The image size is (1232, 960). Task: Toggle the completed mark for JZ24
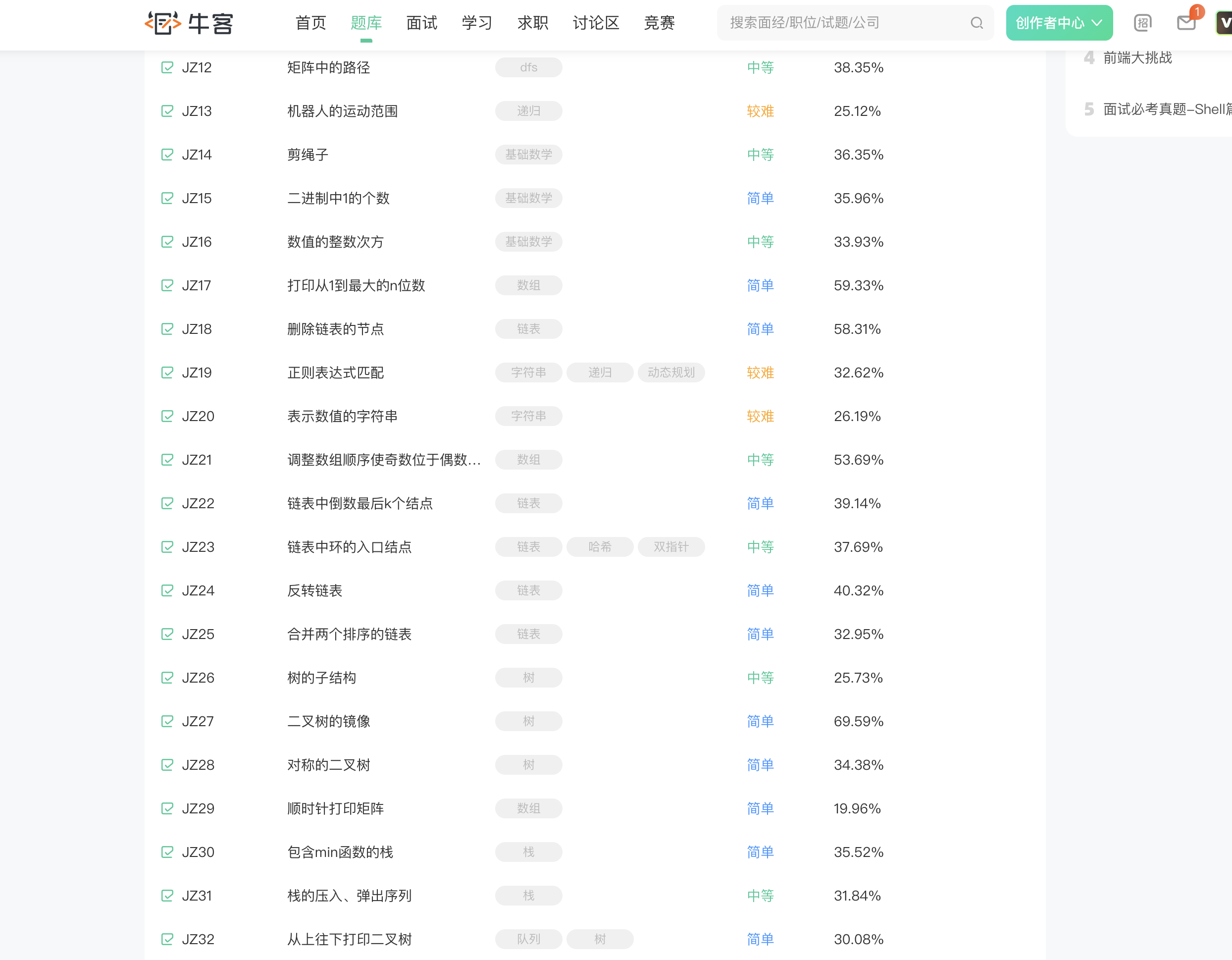[x=167, y=590]
